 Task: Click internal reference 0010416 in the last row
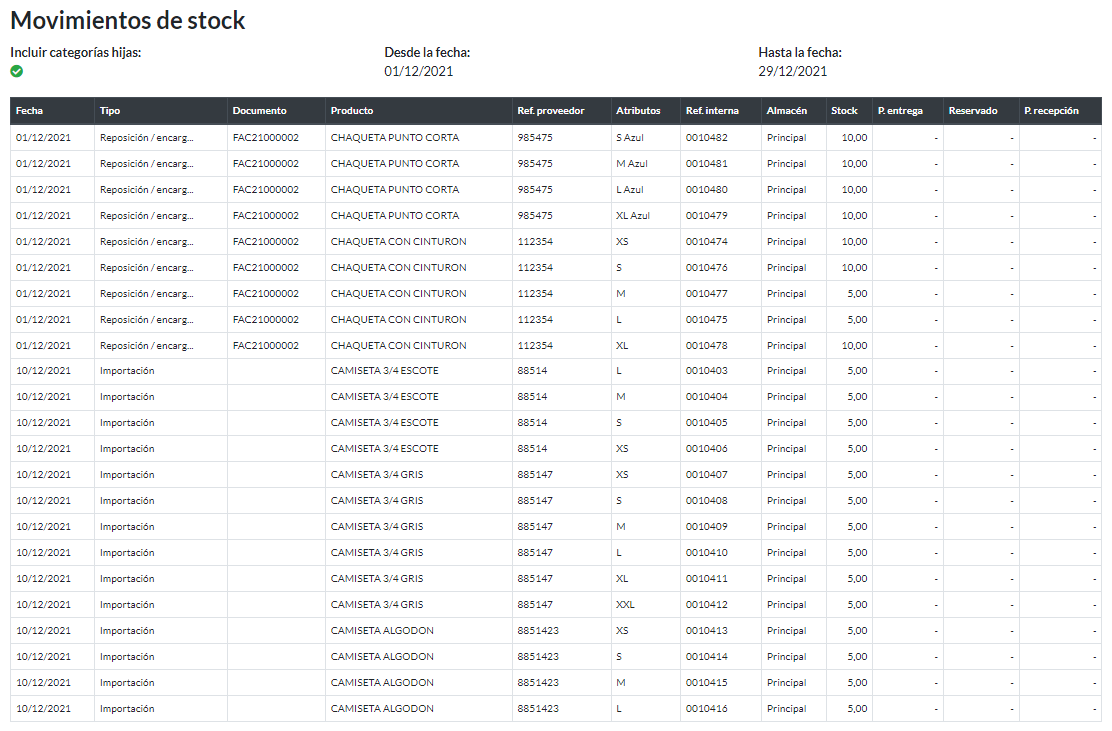coord(701,708)
